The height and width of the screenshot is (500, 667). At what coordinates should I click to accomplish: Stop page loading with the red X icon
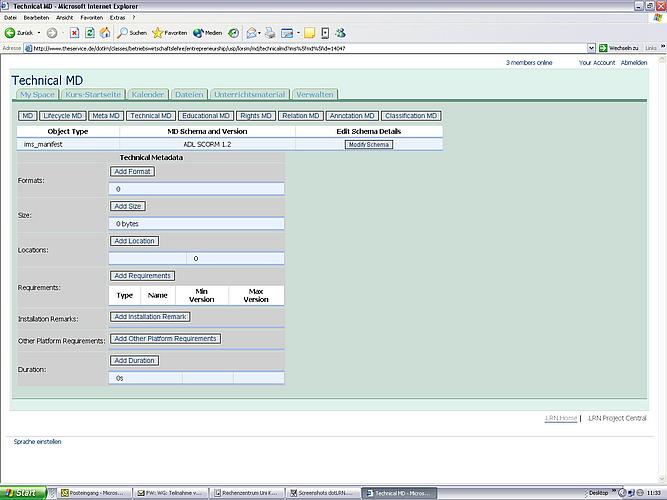(74, 33)
